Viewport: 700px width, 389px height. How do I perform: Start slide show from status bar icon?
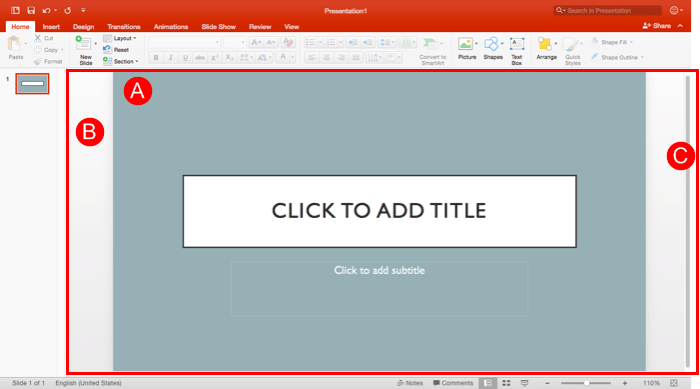coord(525,383)
